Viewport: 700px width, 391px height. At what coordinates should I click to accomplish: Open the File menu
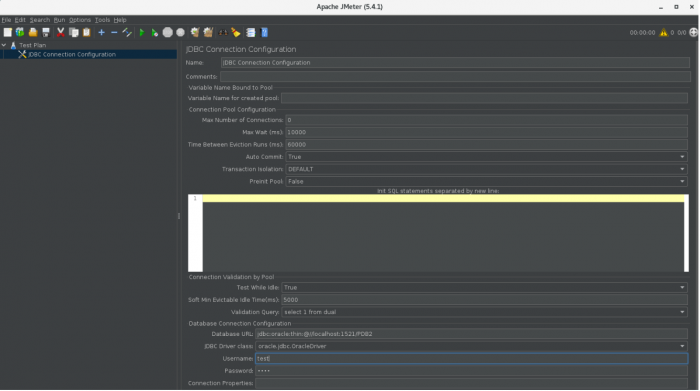6,20
